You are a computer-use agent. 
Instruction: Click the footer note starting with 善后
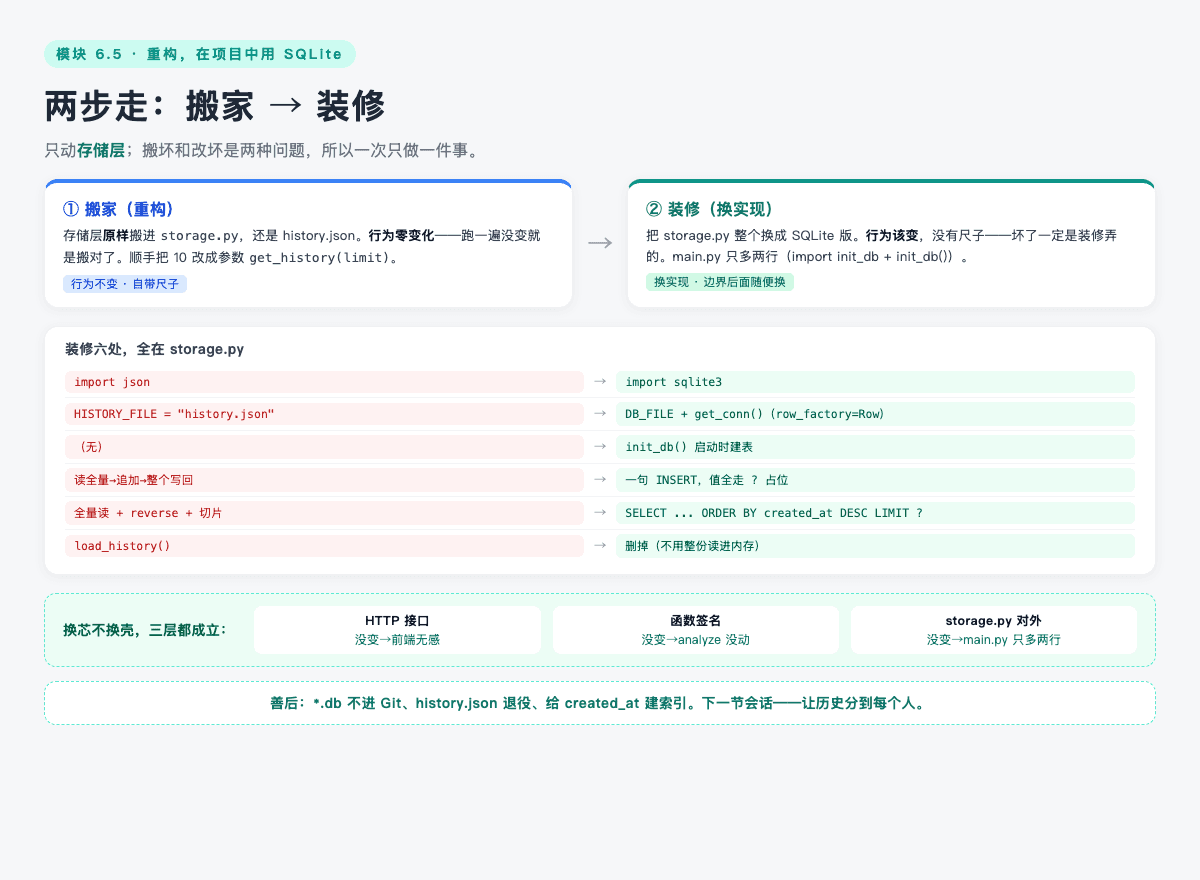click(600, 703)
